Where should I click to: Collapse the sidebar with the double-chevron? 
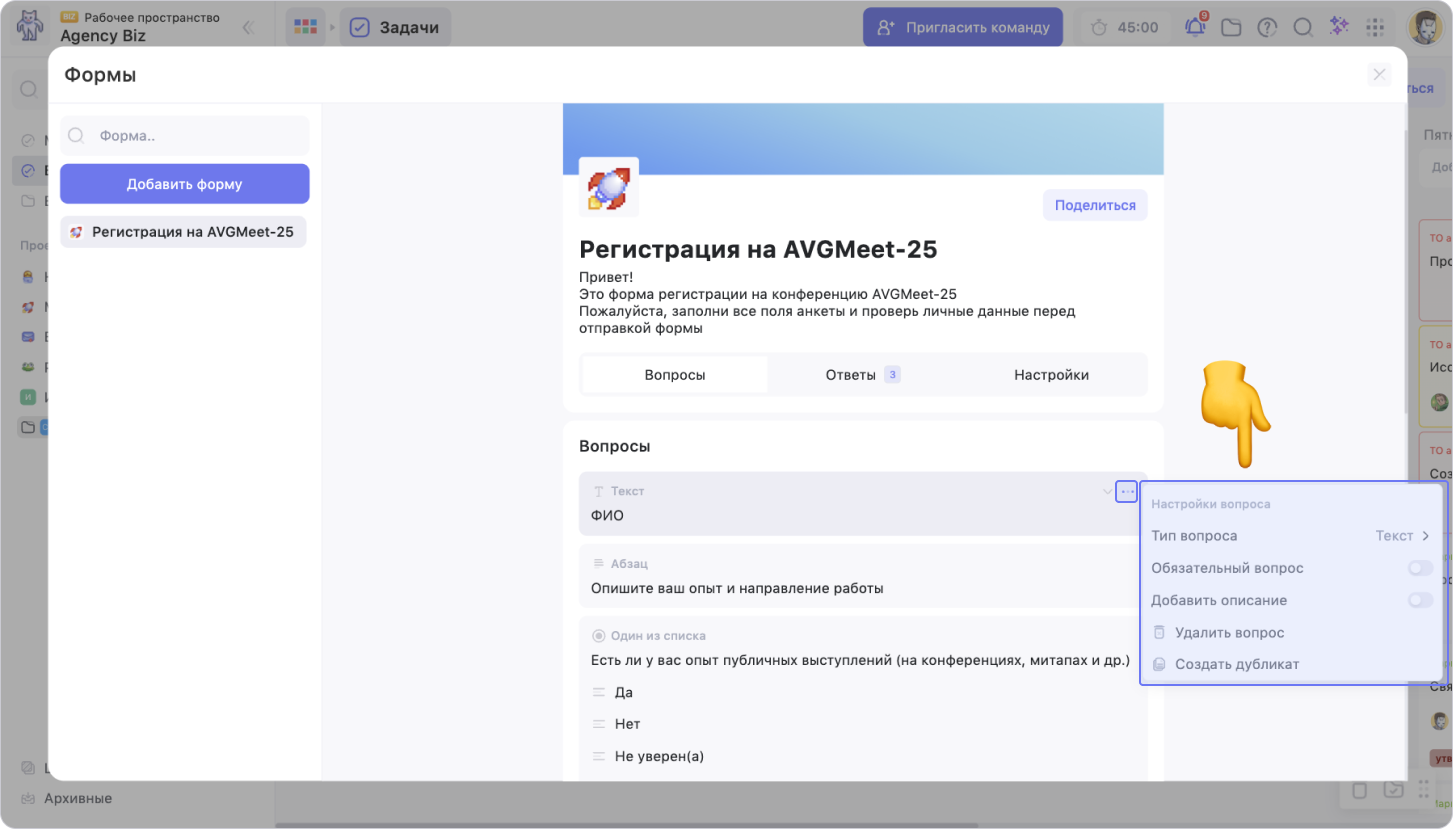tap(248, 27)
